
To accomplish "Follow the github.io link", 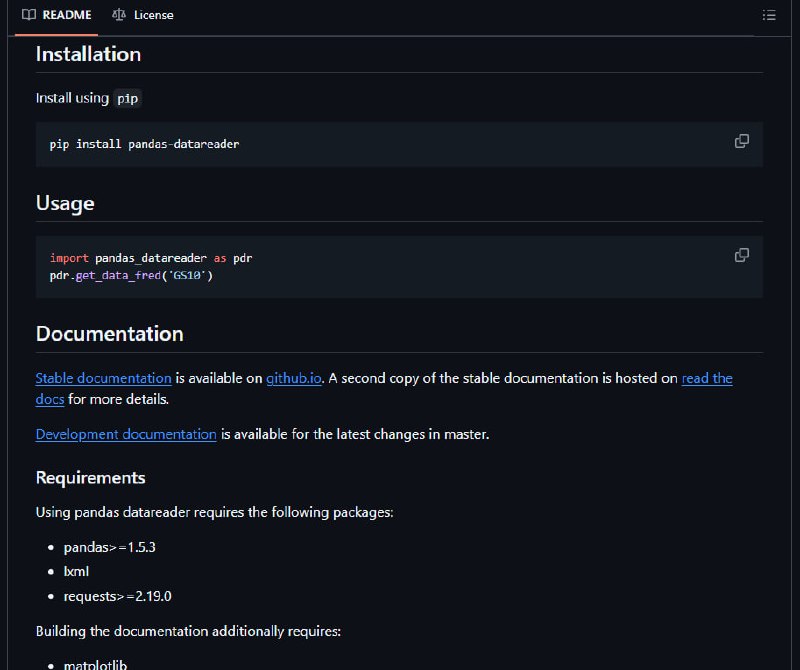I will (294, 378).
